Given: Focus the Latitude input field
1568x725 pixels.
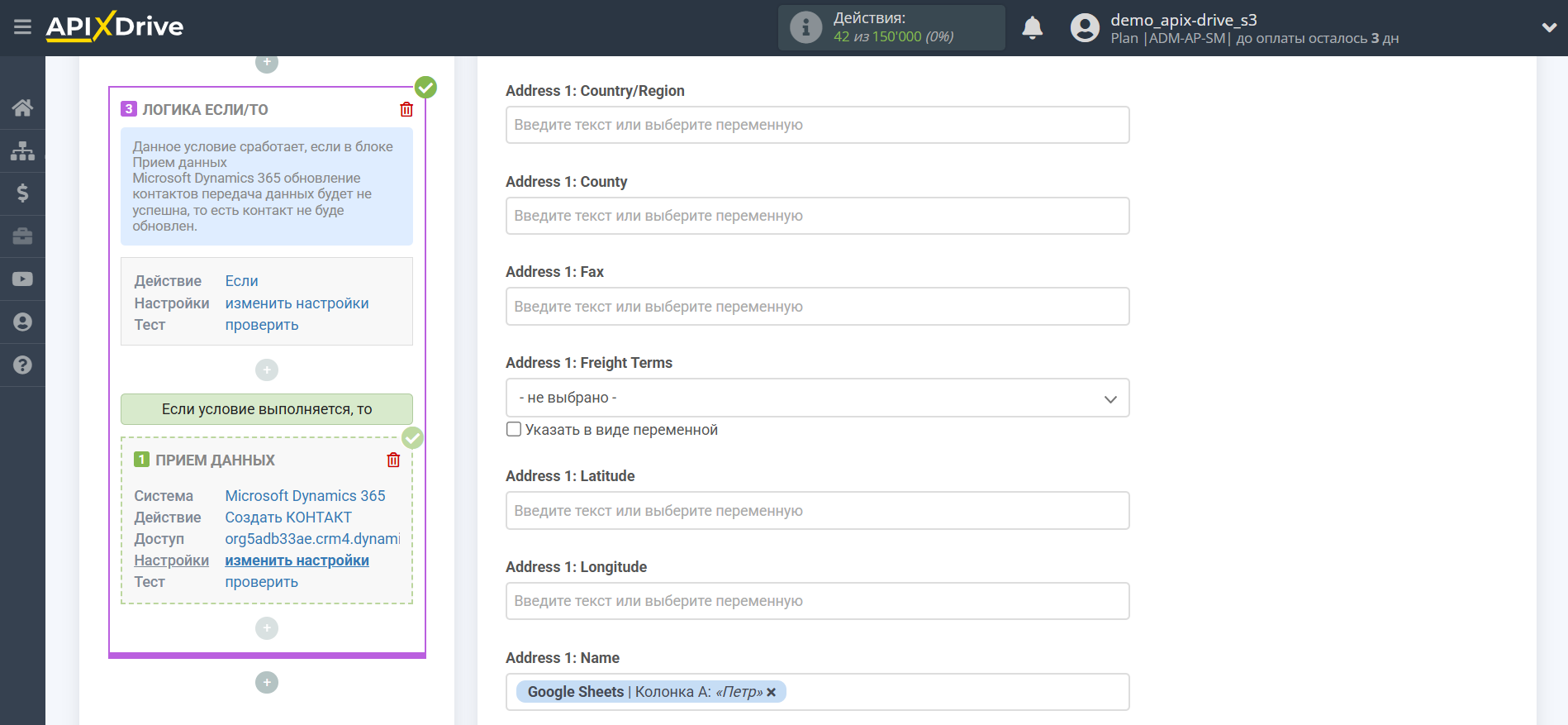Looking at the screenshot, I should click(x=817, y=511).
